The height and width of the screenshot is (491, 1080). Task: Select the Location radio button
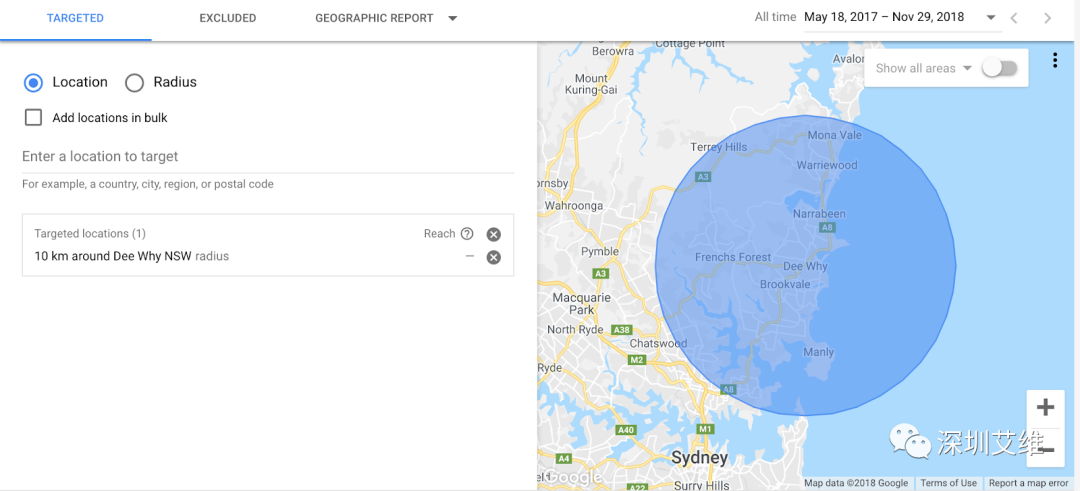coord(34,82)
